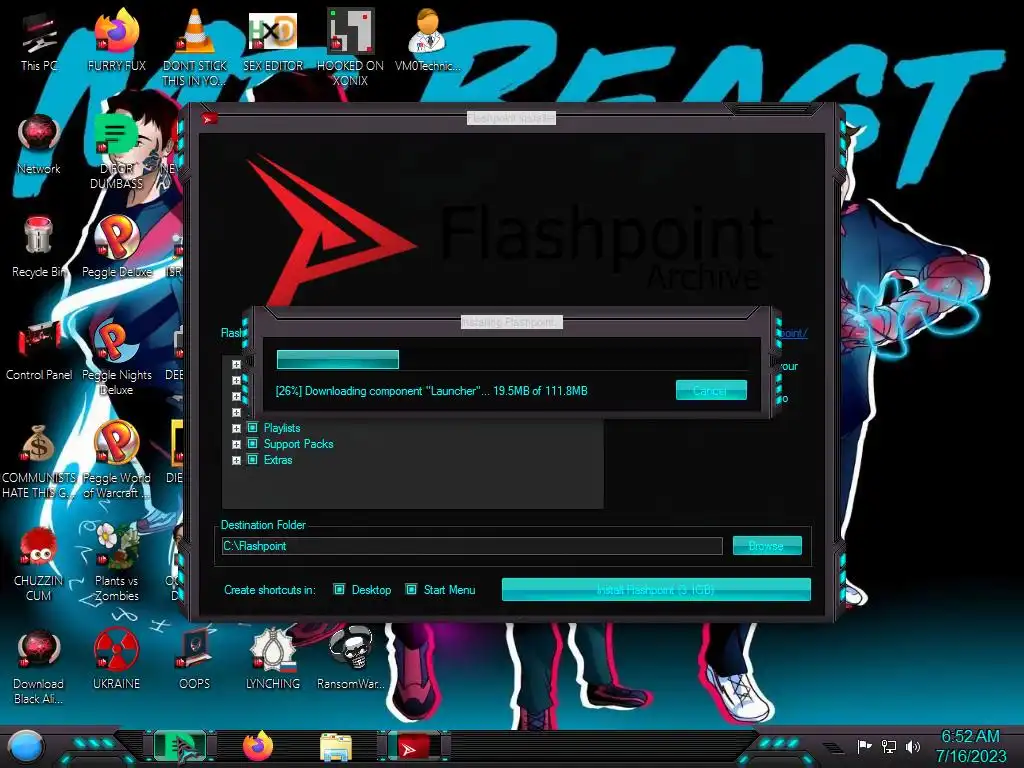
Task: Open the green document icon on desktop
Action: 116,152
